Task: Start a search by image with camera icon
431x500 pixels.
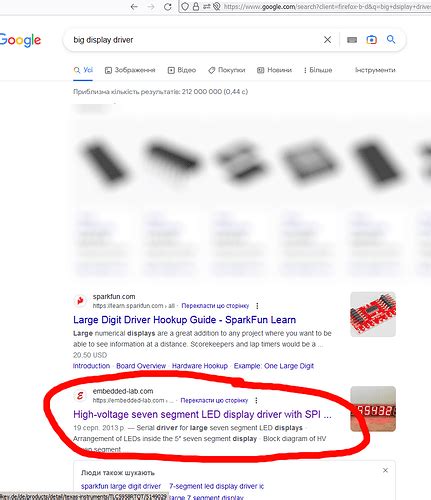Action: click(x=371, y=40)
